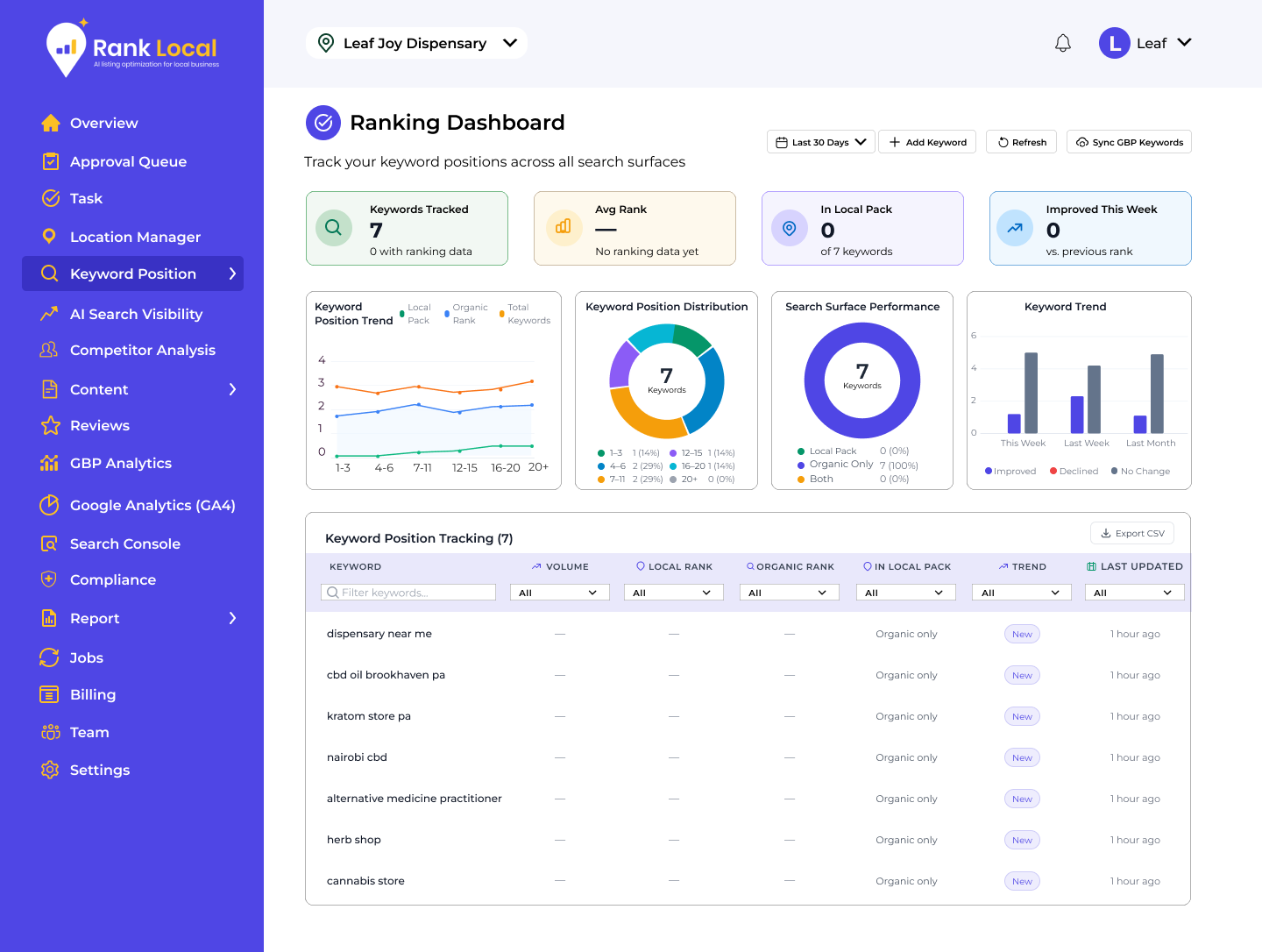Export the keyword table as CSV
This screenshot has width=1262, height=952.
tap(1132, 533)
